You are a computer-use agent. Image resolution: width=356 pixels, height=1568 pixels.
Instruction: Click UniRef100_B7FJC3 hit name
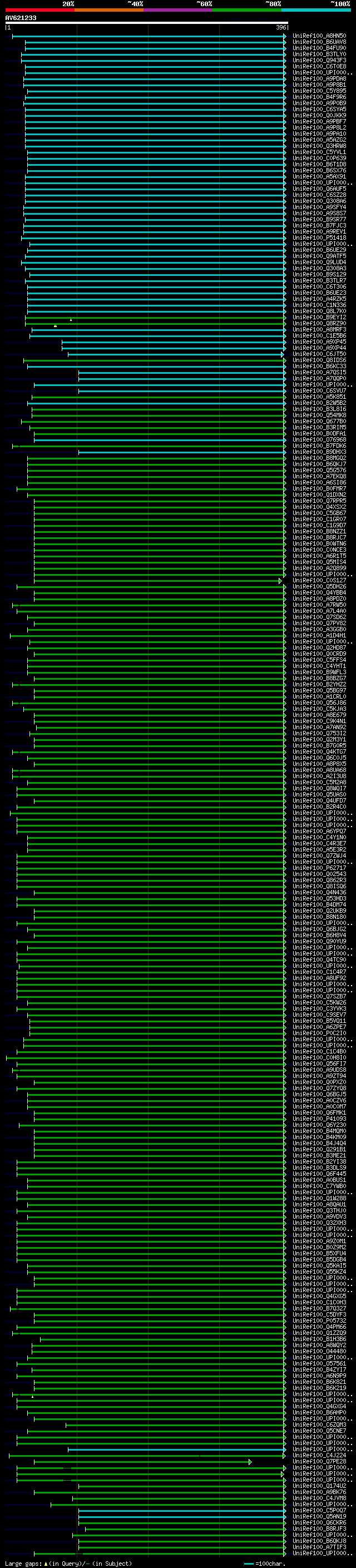click(x=319, y=226)
